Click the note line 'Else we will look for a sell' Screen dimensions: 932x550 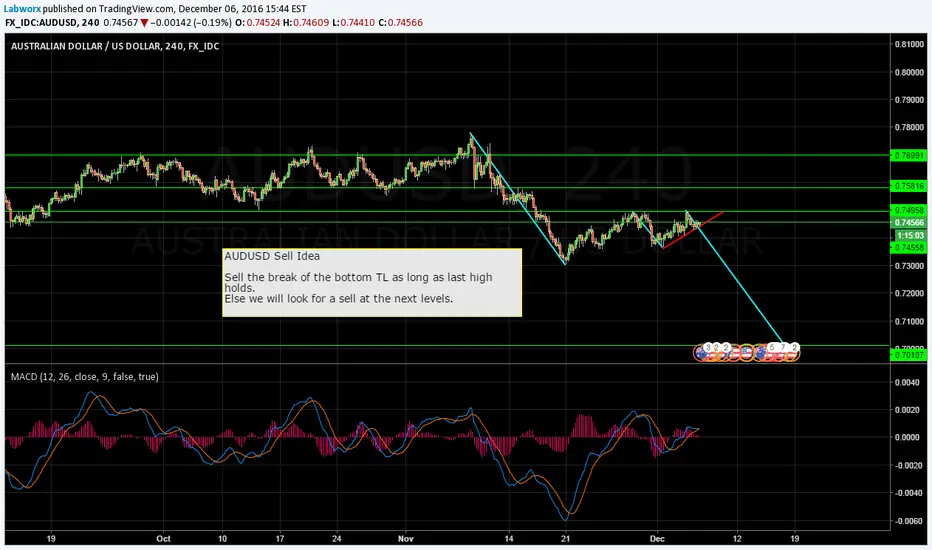pos(338,298)
